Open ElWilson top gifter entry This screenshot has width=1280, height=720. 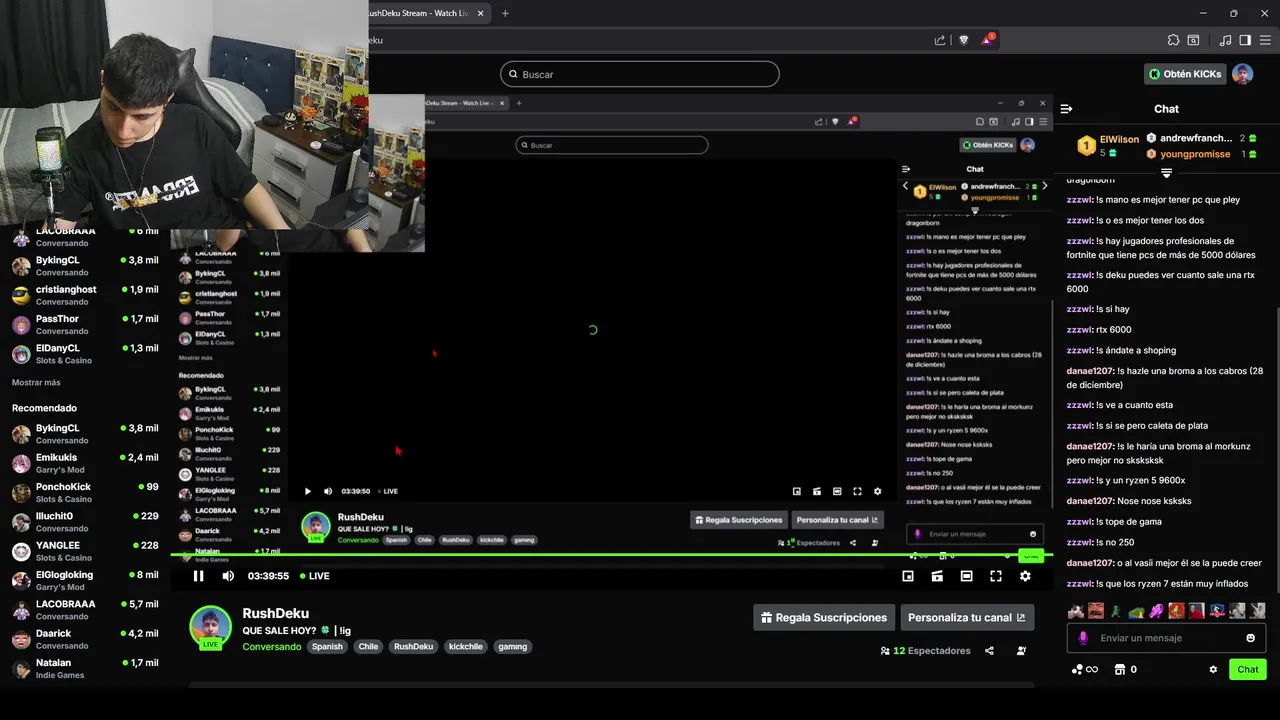1108,146
